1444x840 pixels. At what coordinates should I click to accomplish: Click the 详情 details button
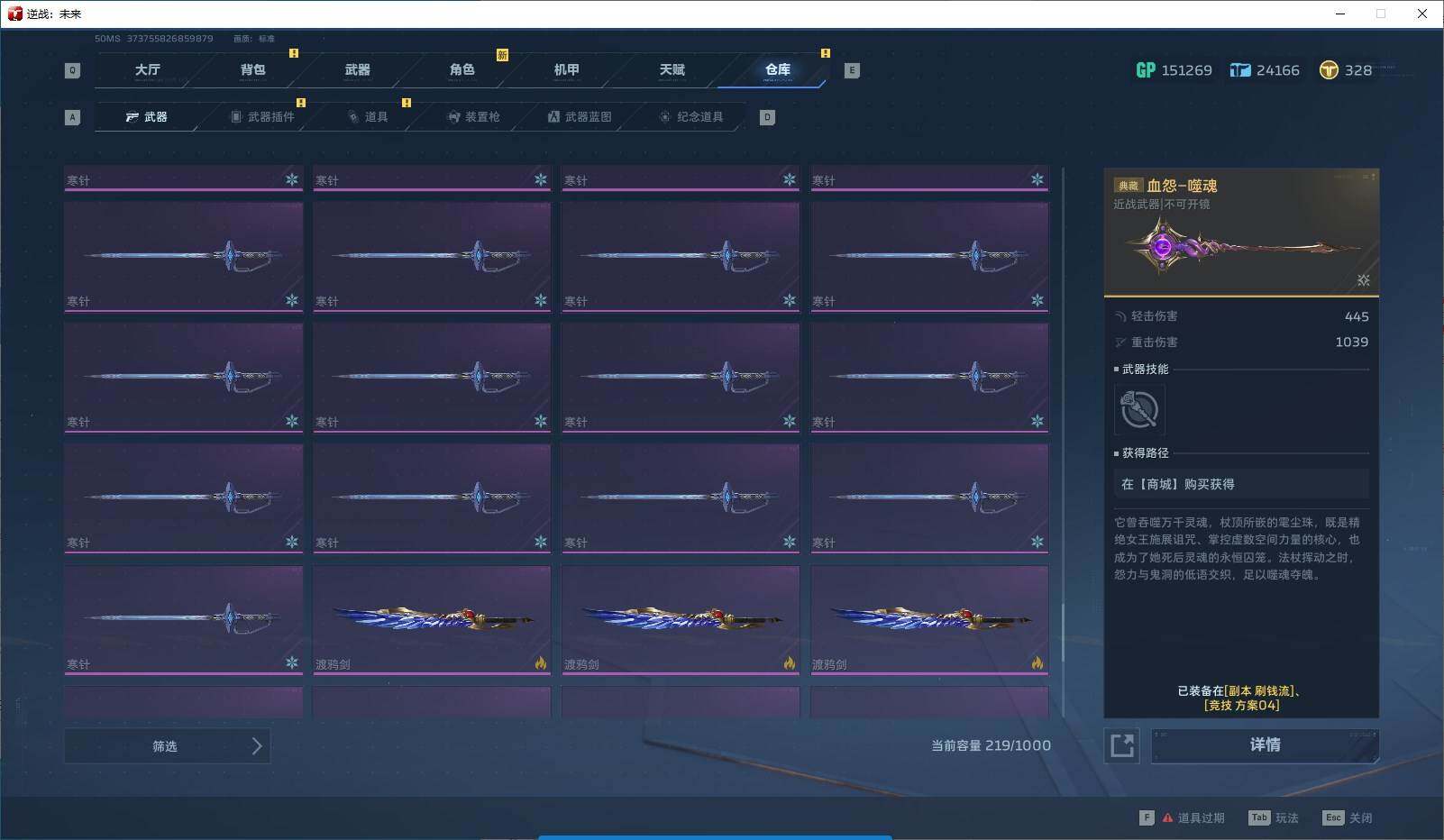coord(1265,745)
